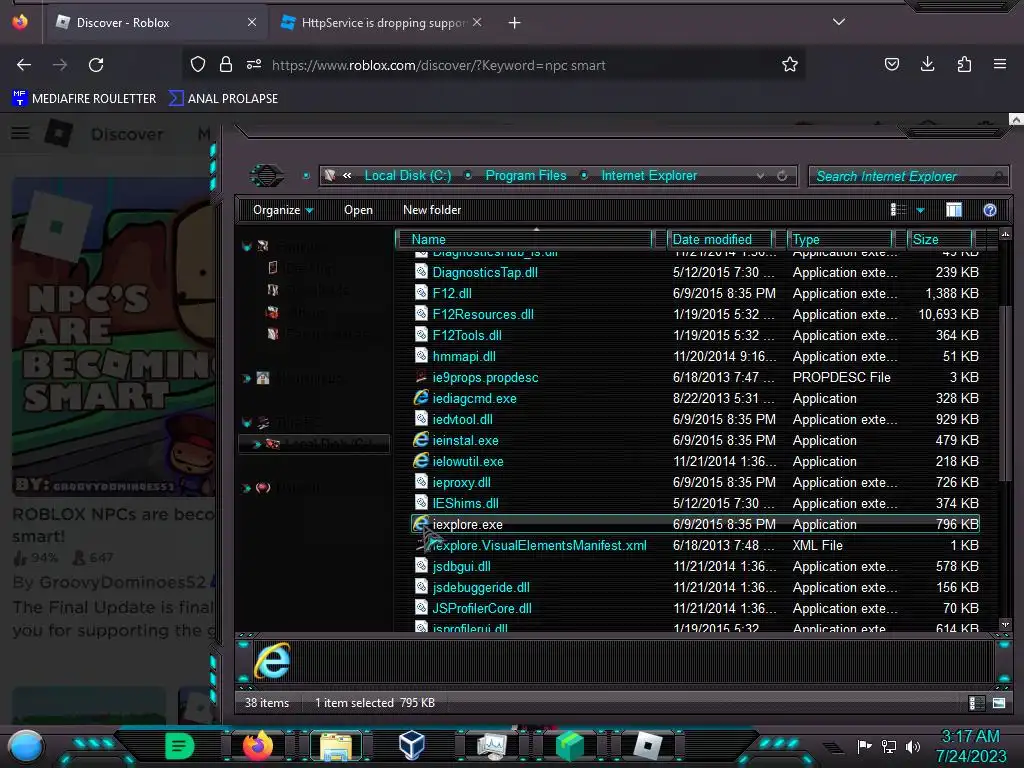Expand the Network tree node in navigation
1024x768 pixels.
point(246,488)
